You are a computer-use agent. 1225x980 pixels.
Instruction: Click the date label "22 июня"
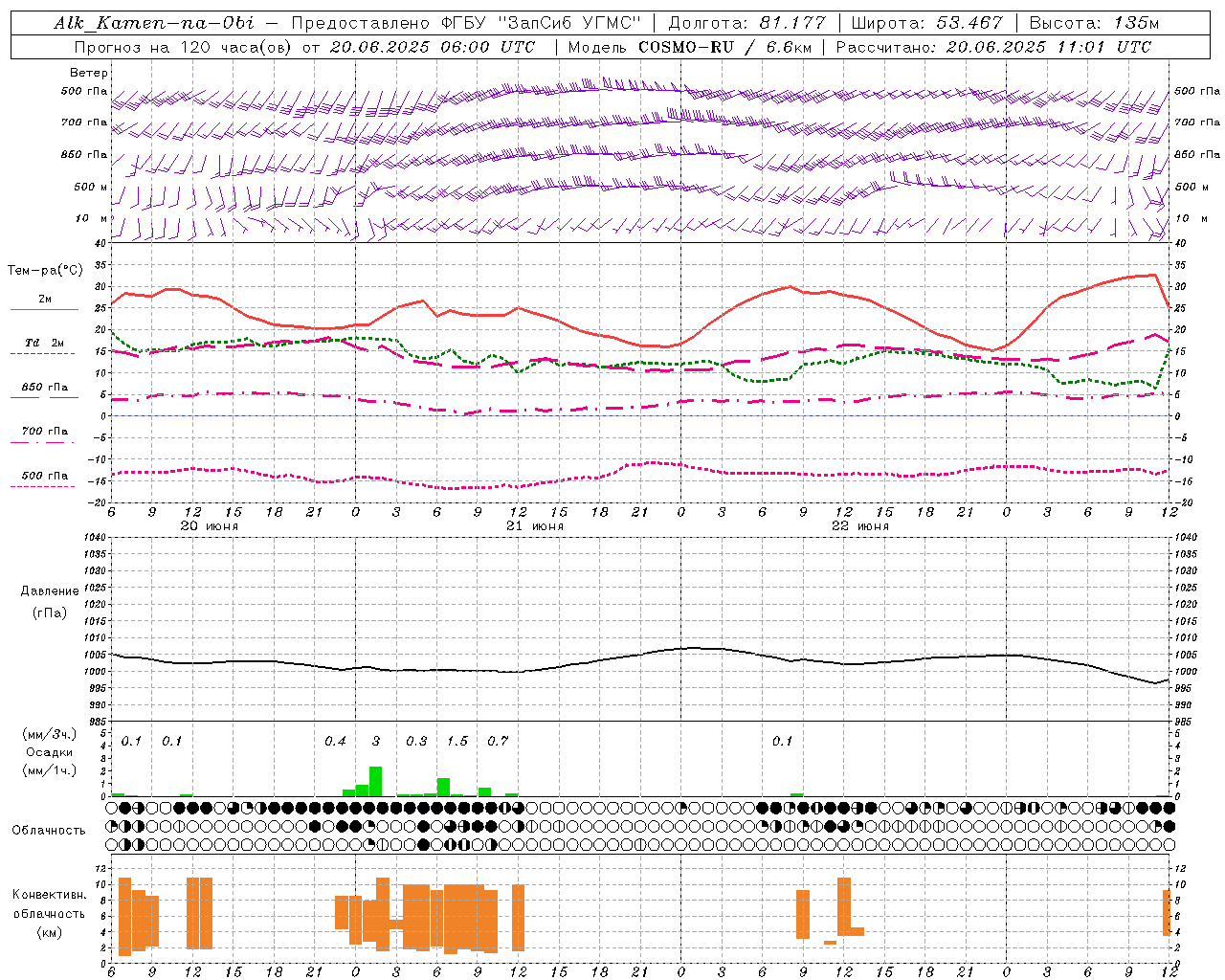pos(860,526)
